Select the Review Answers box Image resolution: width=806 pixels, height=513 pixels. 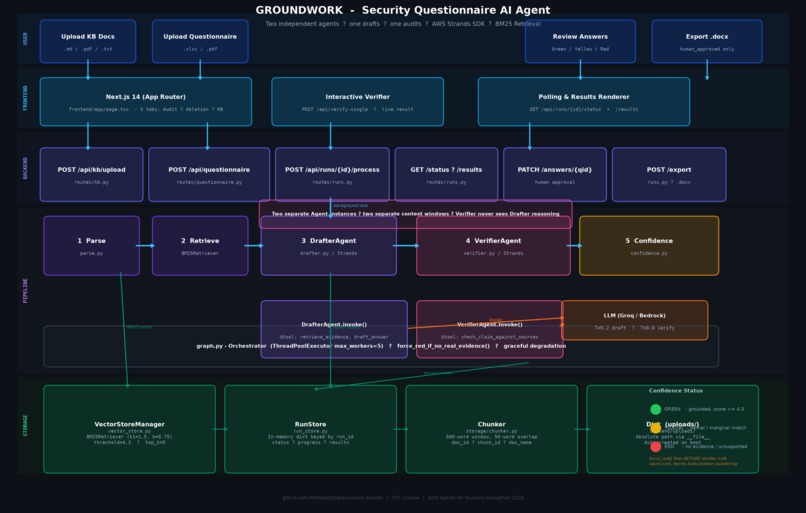tap(580, 42)
